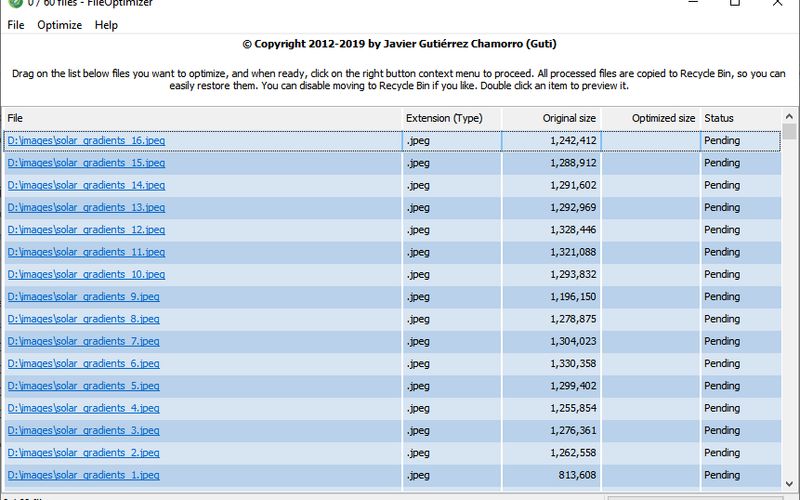Click solar_gradients_1.jpeg file link
The image size is (800, 500).
84,475
